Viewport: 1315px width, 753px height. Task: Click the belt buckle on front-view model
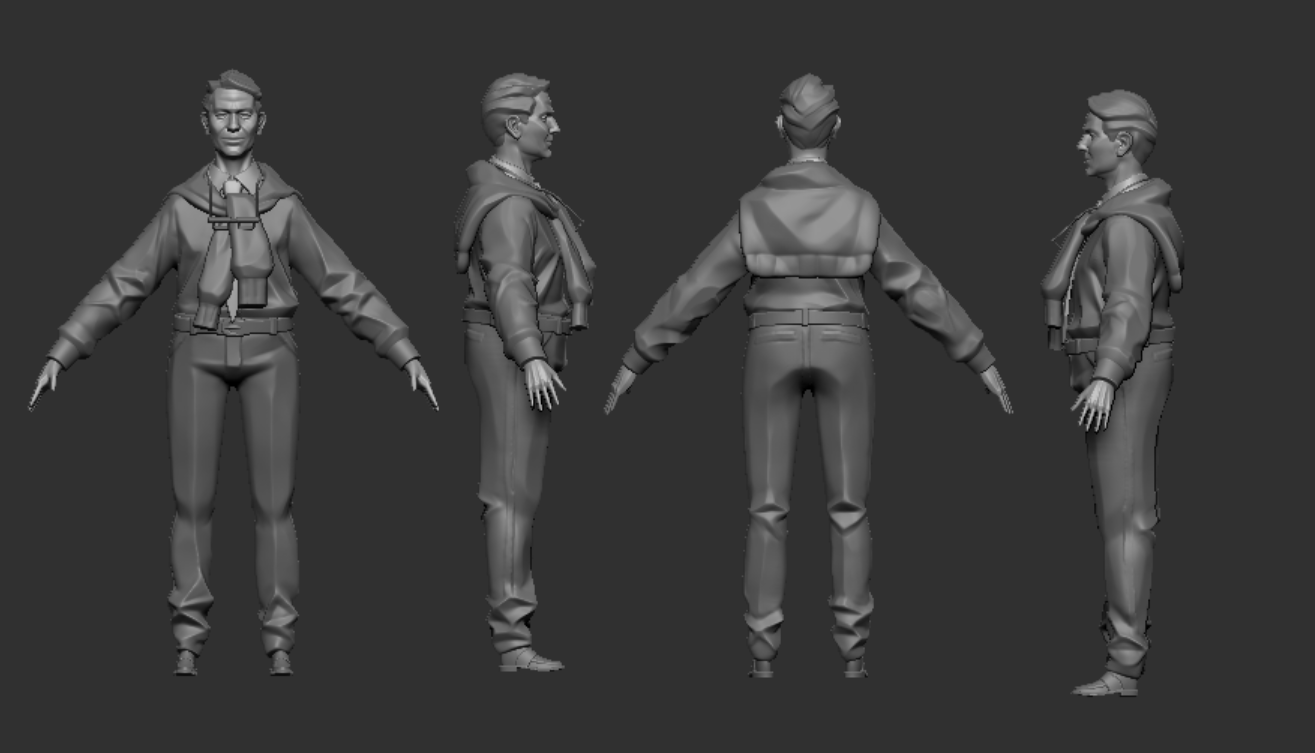[x=232, y=325]
